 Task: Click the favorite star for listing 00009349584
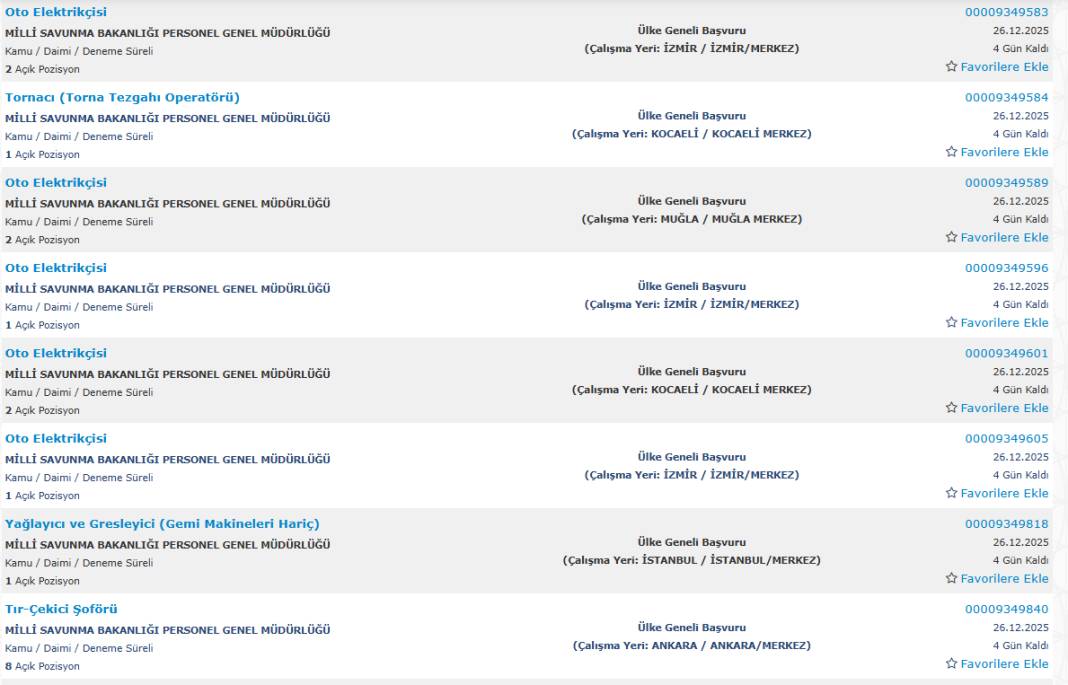click(952, 152)
